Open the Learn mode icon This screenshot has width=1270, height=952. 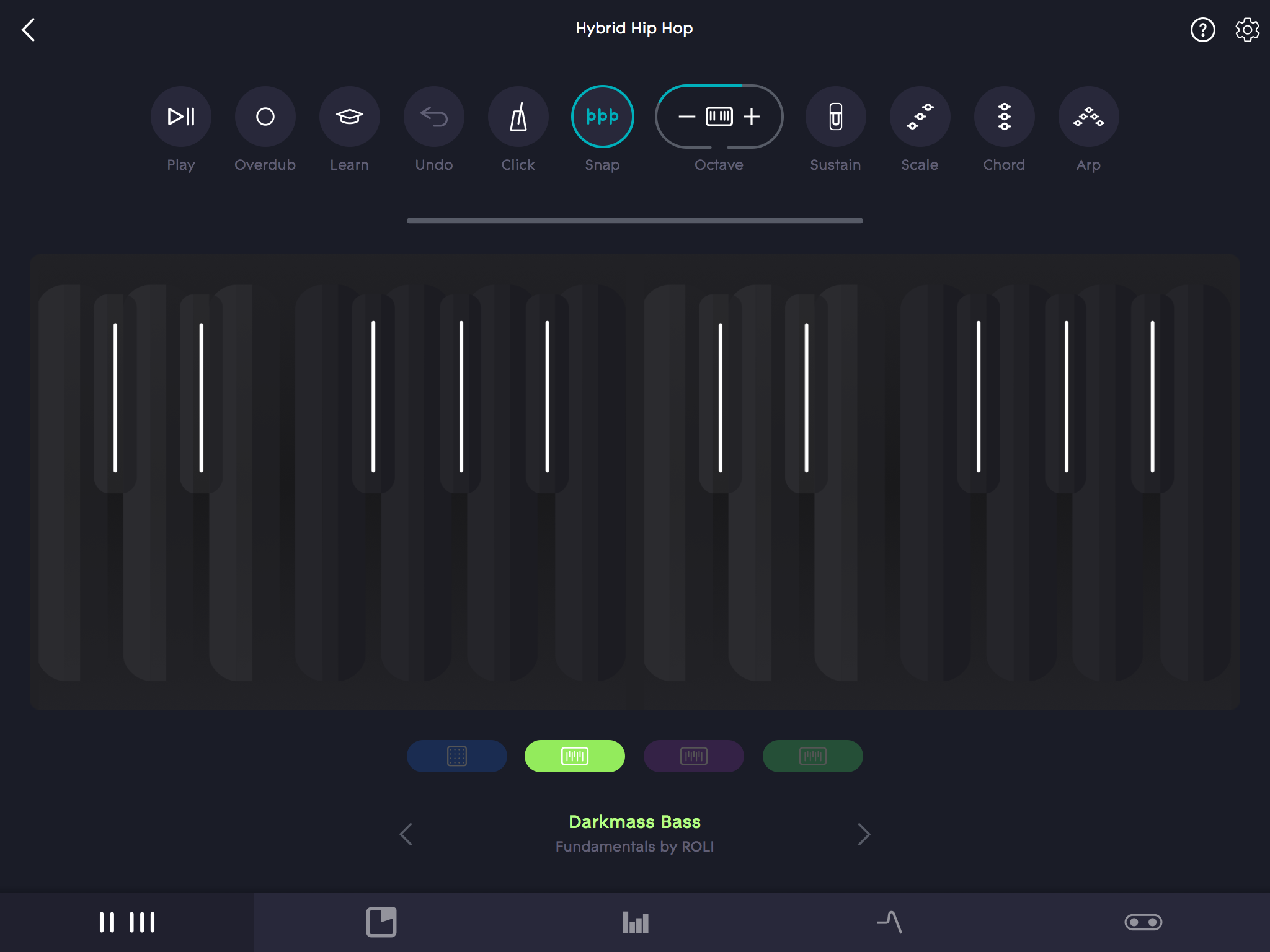coord(349,117)
